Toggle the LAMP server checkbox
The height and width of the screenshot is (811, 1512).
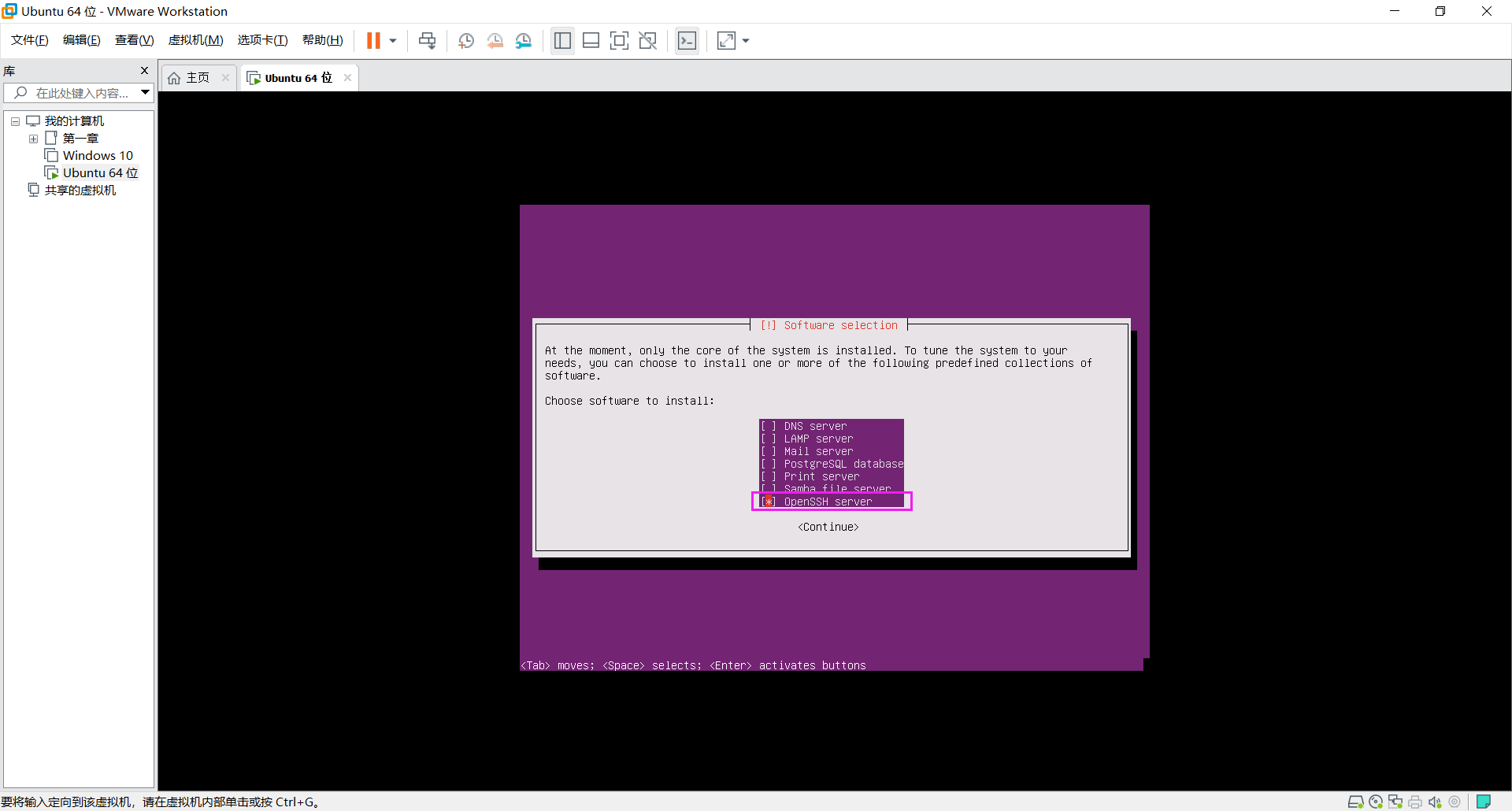coord(768,439)
